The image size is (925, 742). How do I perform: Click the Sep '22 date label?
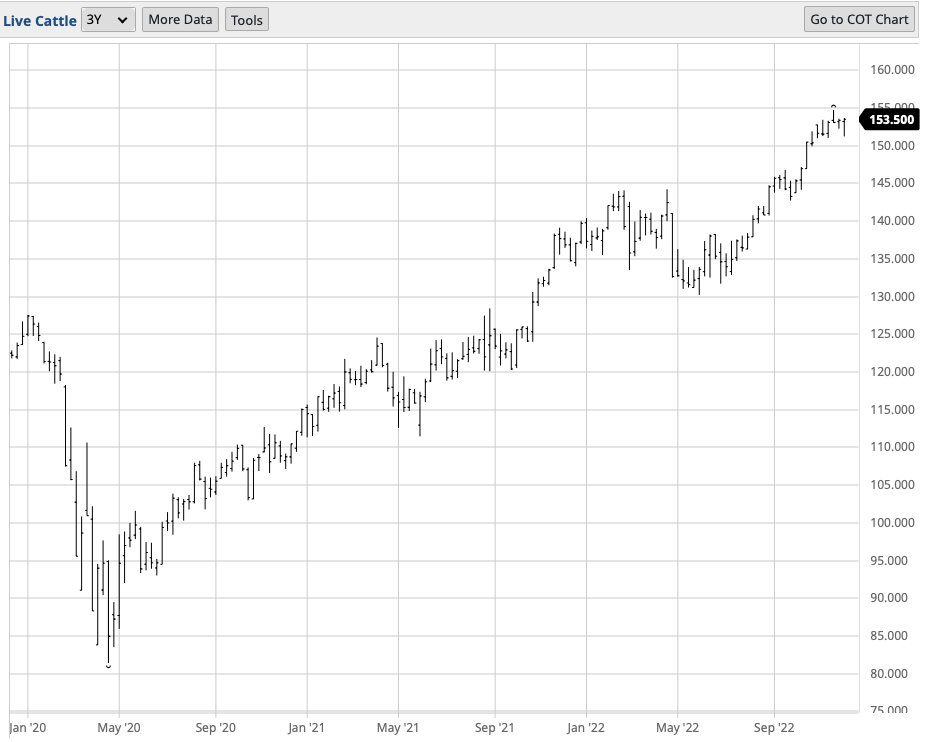[774, 728]
